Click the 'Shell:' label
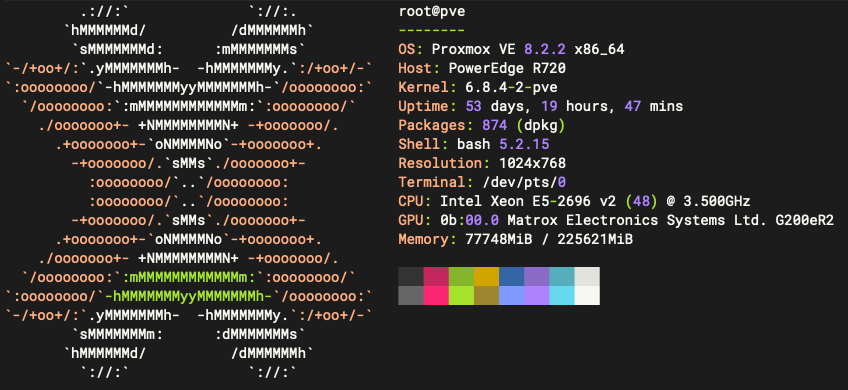Screen dimensions: 848x390 [423, 144]
